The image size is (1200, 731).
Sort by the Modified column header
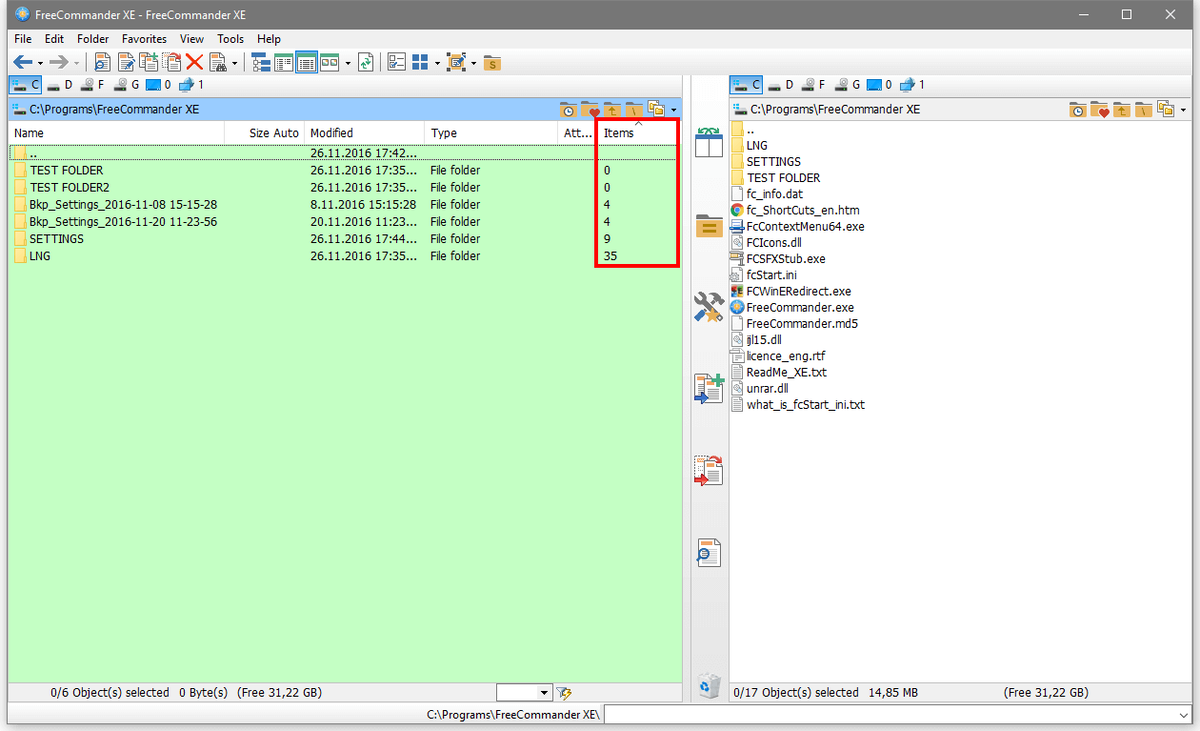364,133
